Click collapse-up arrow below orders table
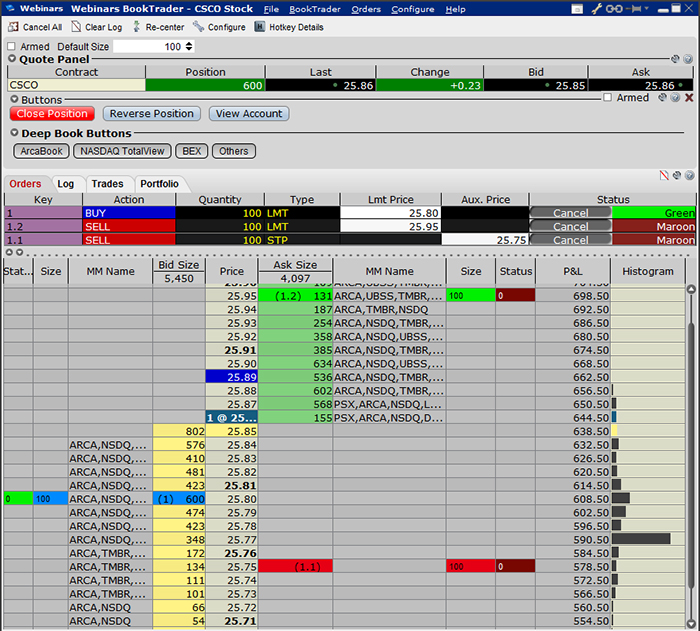This screenshot has width=700, height=631. point(9,252)
